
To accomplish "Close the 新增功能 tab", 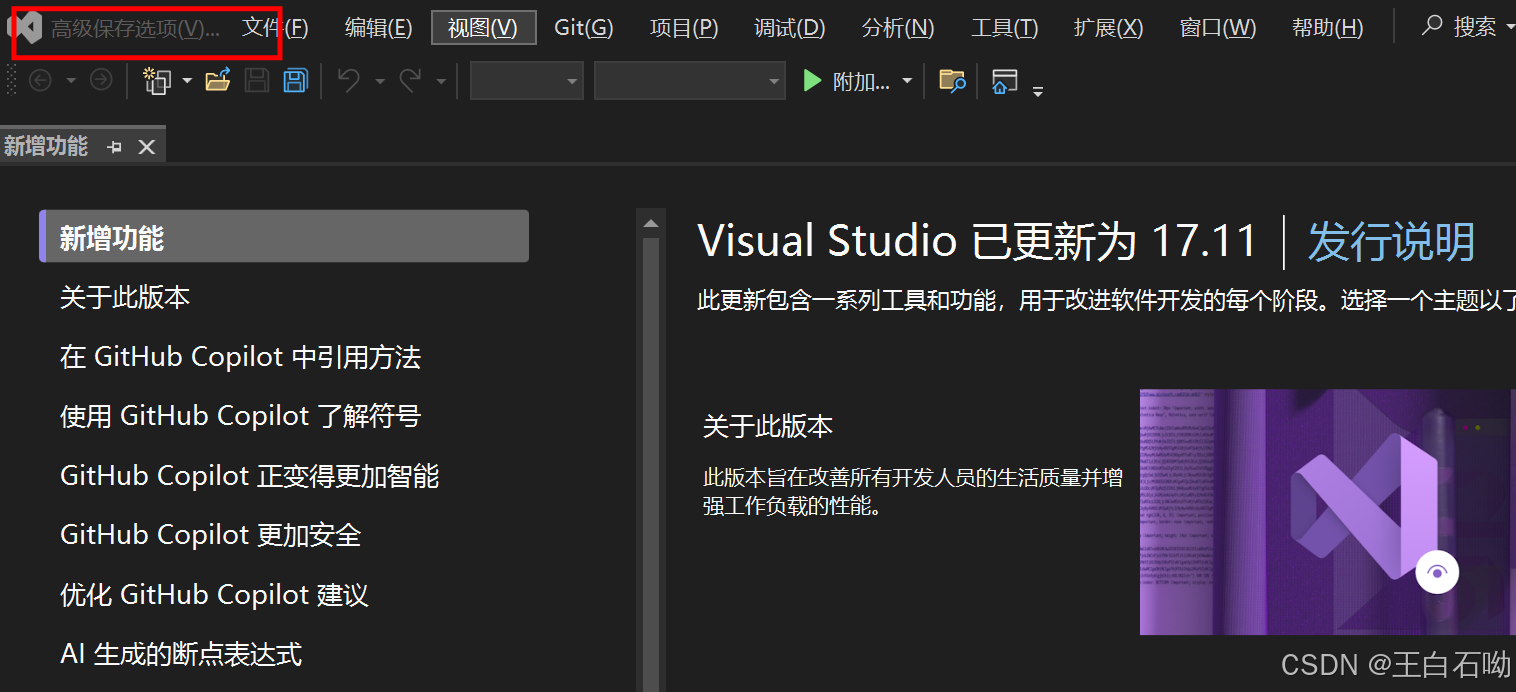I will click(x=147, y=147).
